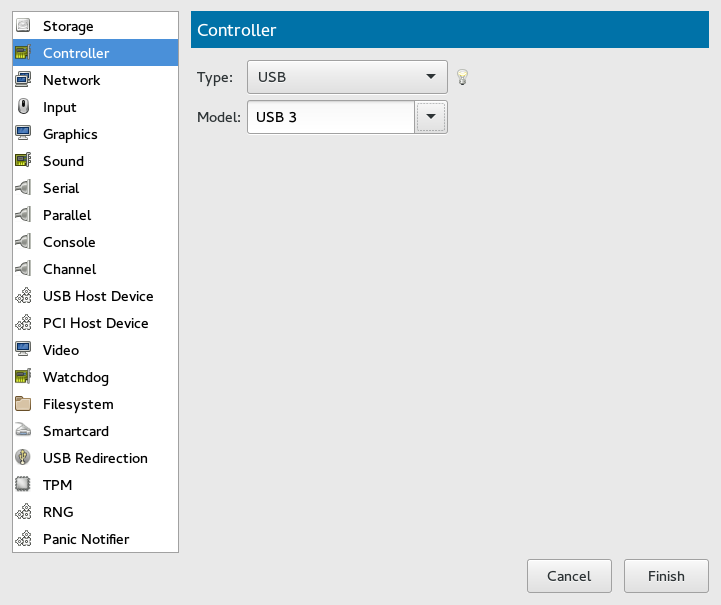Click the Network adapter icon
The height and width of the screenshot is (605, 721).
coord(24,80)
